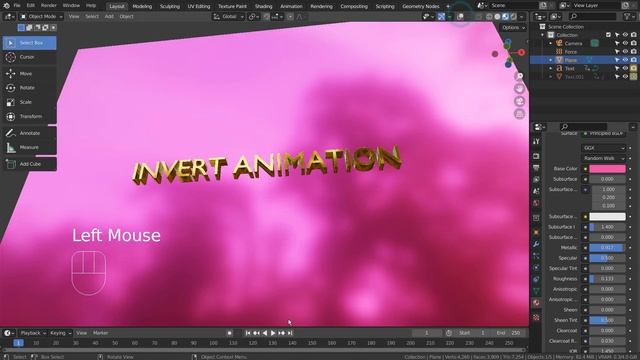Switch perspective/orthographic grid icon
The width and height of the screenshot is (640, 360).
tap(519, 114)
